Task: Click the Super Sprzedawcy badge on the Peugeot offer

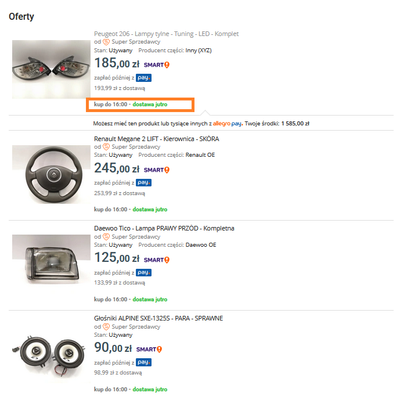Action: point(131,42)
